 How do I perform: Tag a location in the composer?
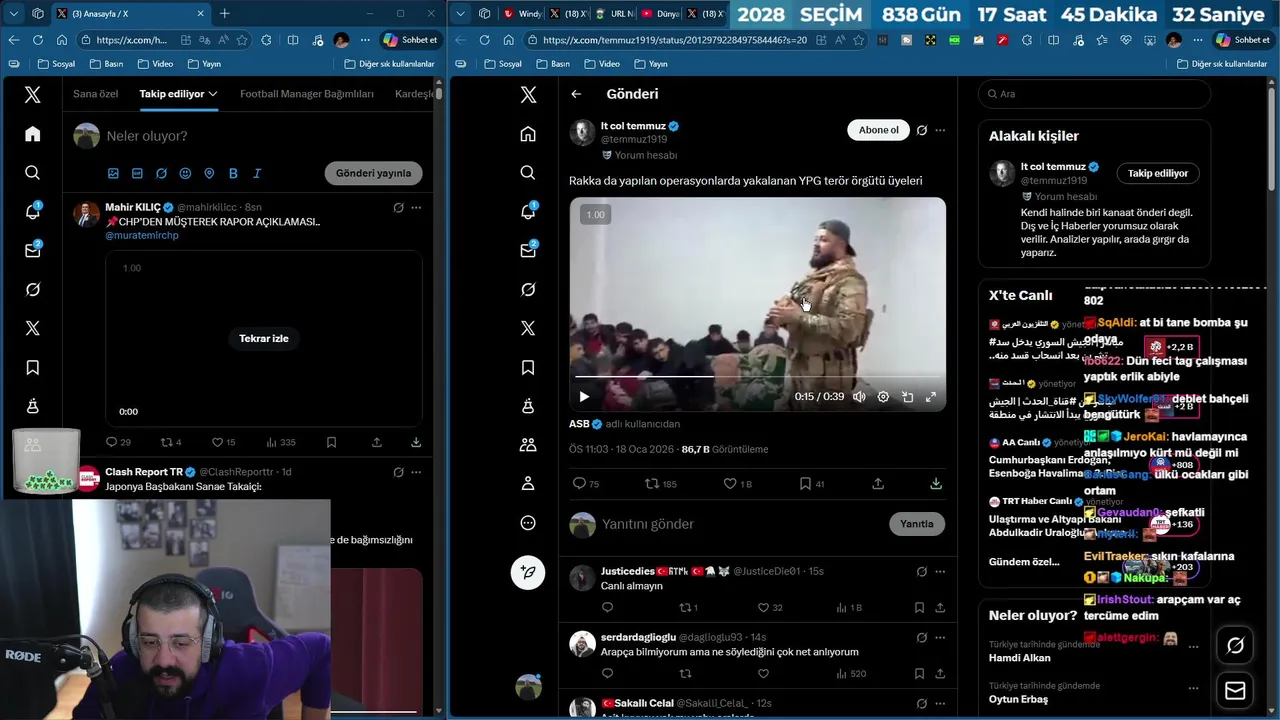pyautogui.click(x=209, y=173)
